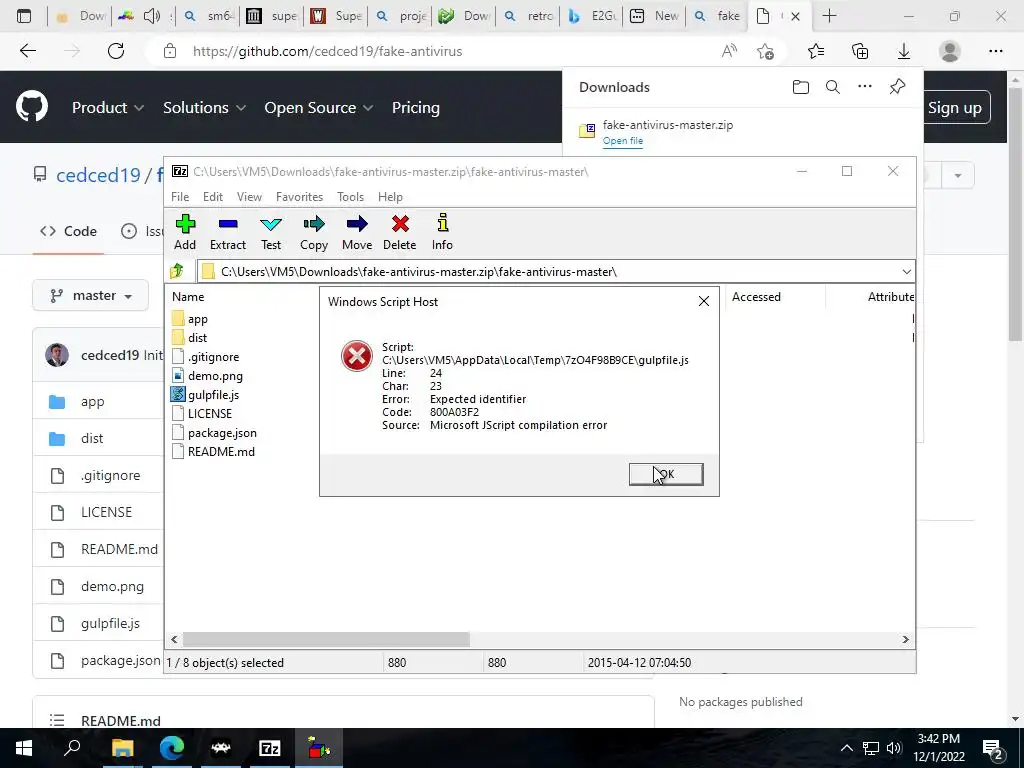The width and height of the screenshot is (1024, 768).
Task: Open the cedced19 user link
Action: tap(98, 175)
